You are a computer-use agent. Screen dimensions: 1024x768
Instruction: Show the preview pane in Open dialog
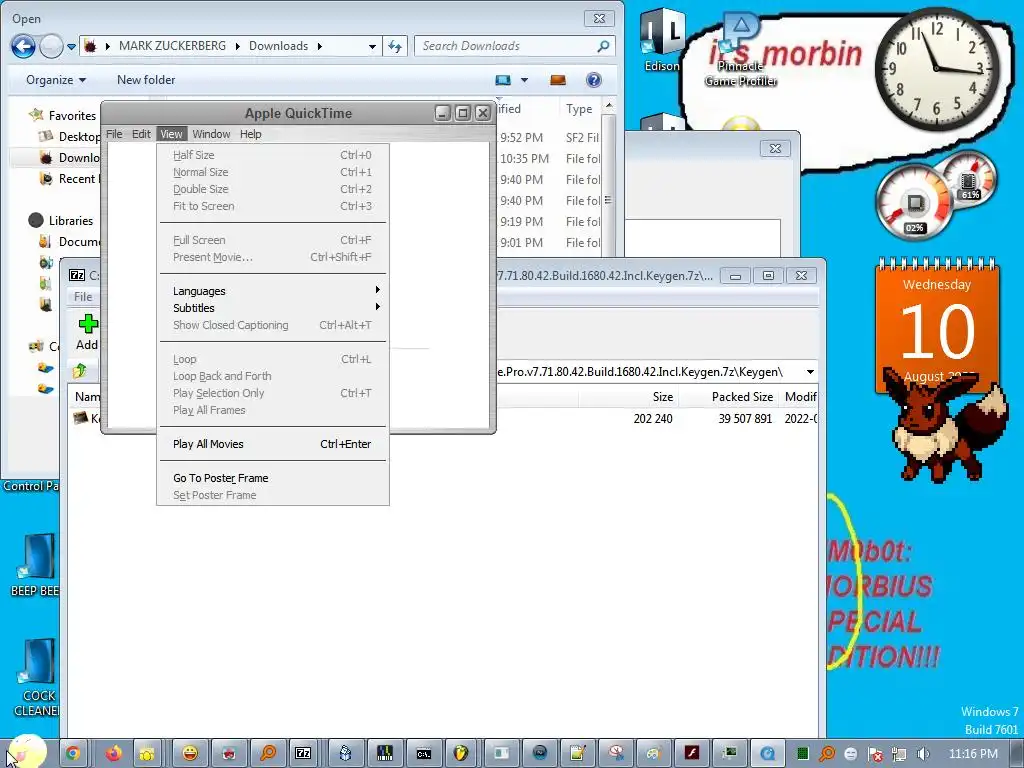click(x=558, y=80)
